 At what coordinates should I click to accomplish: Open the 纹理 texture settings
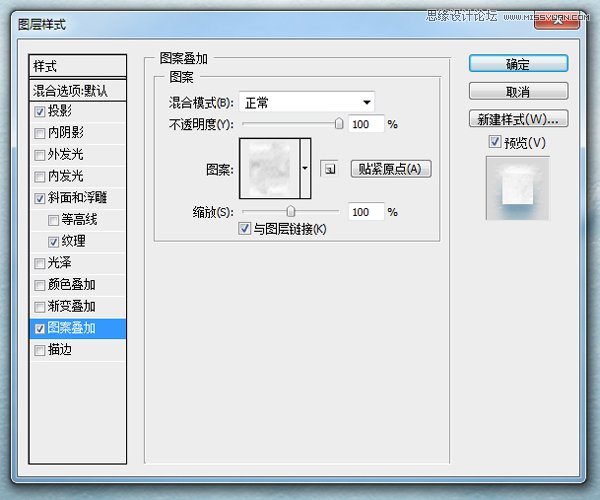point(73,241)
